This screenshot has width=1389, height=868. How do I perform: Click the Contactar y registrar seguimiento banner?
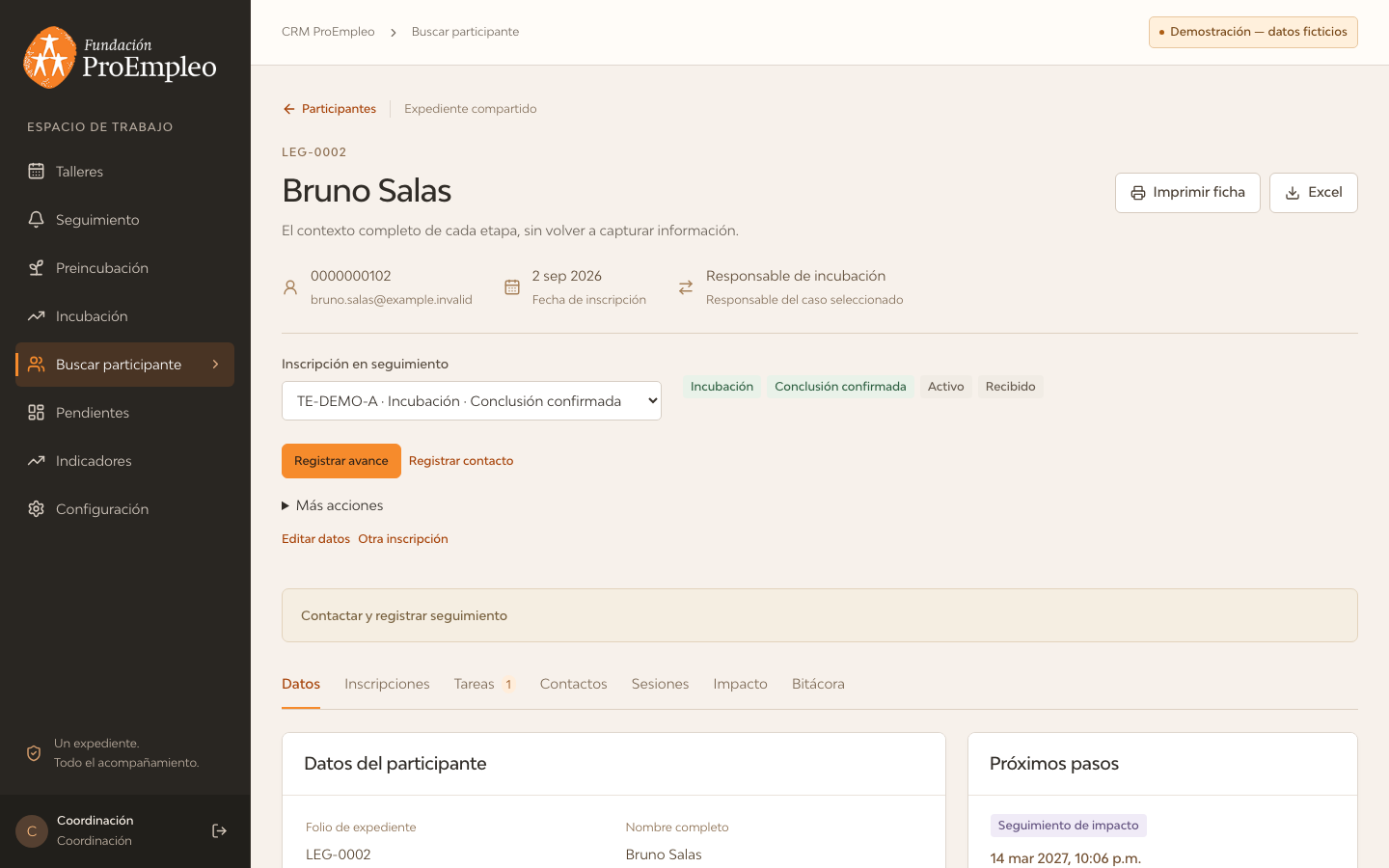point(820,615)
